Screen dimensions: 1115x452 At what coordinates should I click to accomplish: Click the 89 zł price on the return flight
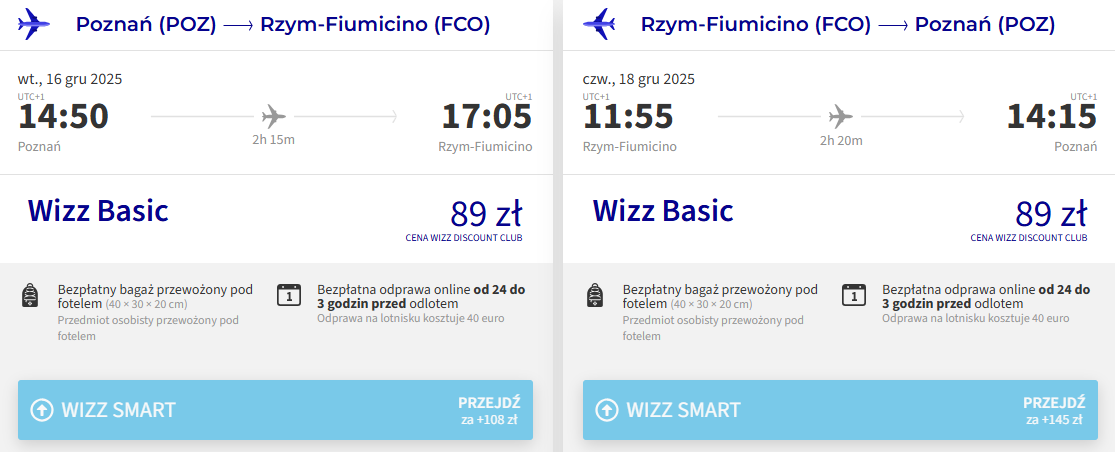coord(1051,214)
